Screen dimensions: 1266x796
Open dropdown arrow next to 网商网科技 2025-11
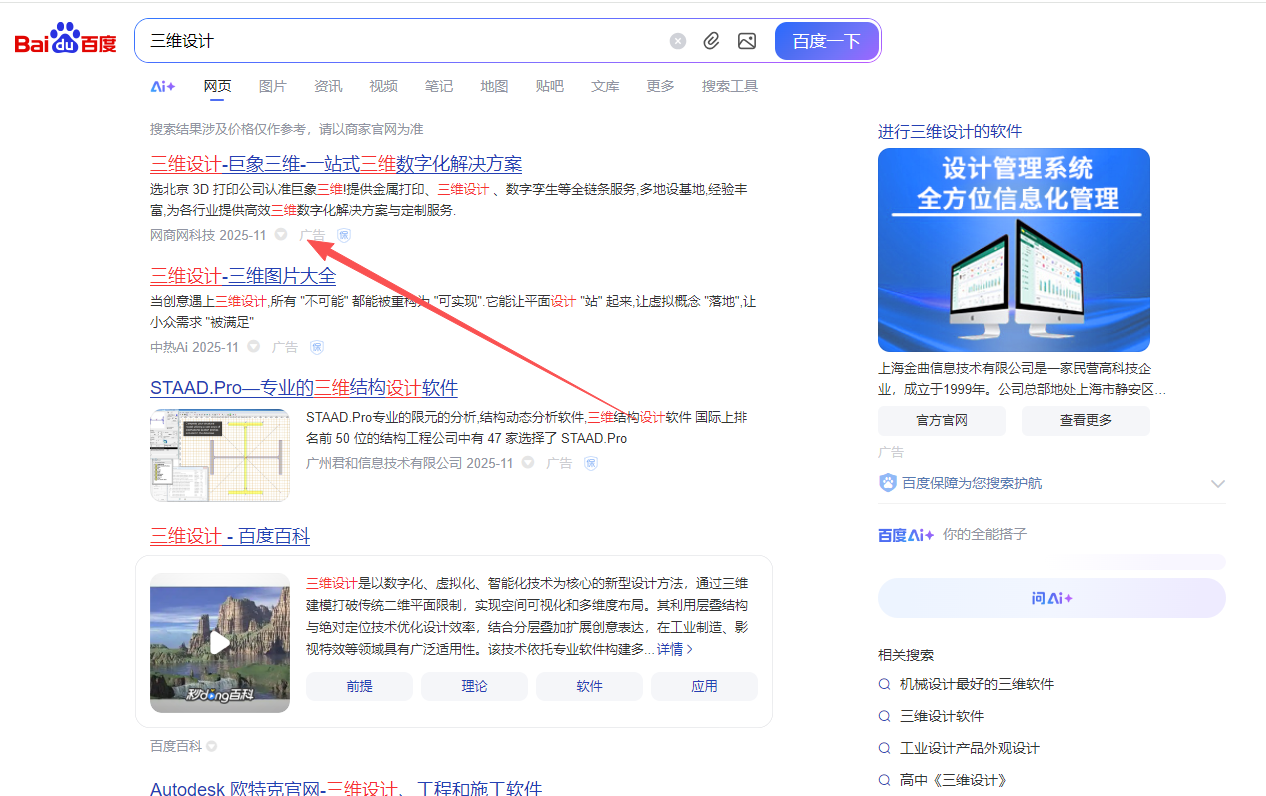281,235
